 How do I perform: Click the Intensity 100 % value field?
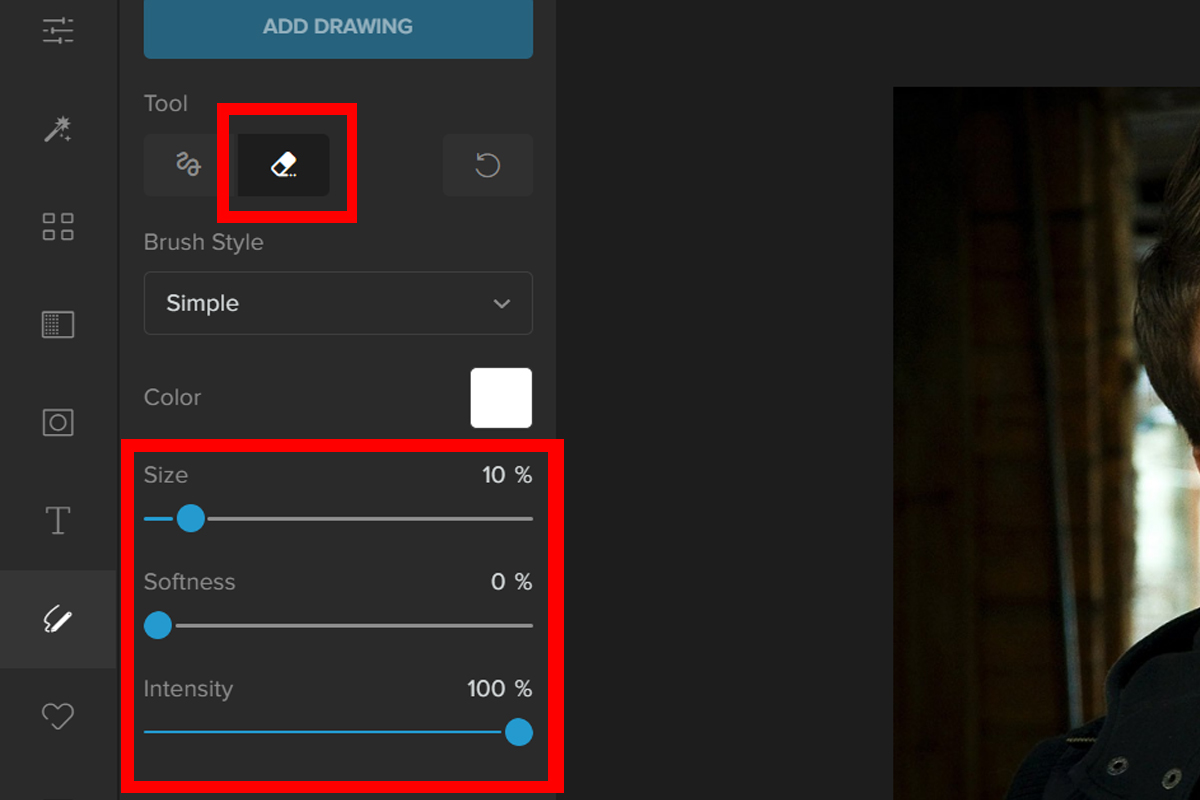499,689
